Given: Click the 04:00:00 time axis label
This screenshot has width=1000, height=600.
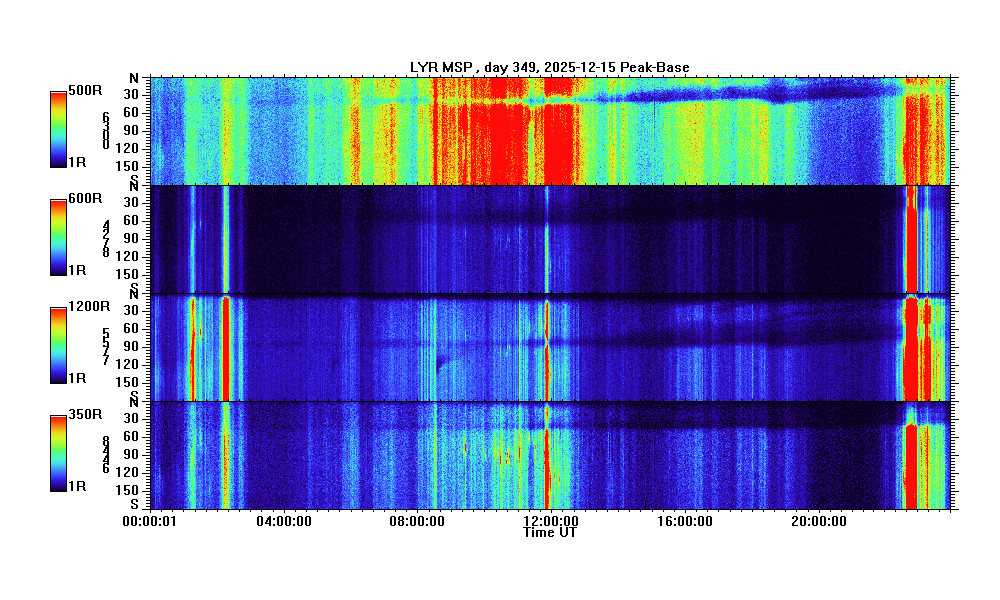Looking at the screenshot, I should (284, 521).
